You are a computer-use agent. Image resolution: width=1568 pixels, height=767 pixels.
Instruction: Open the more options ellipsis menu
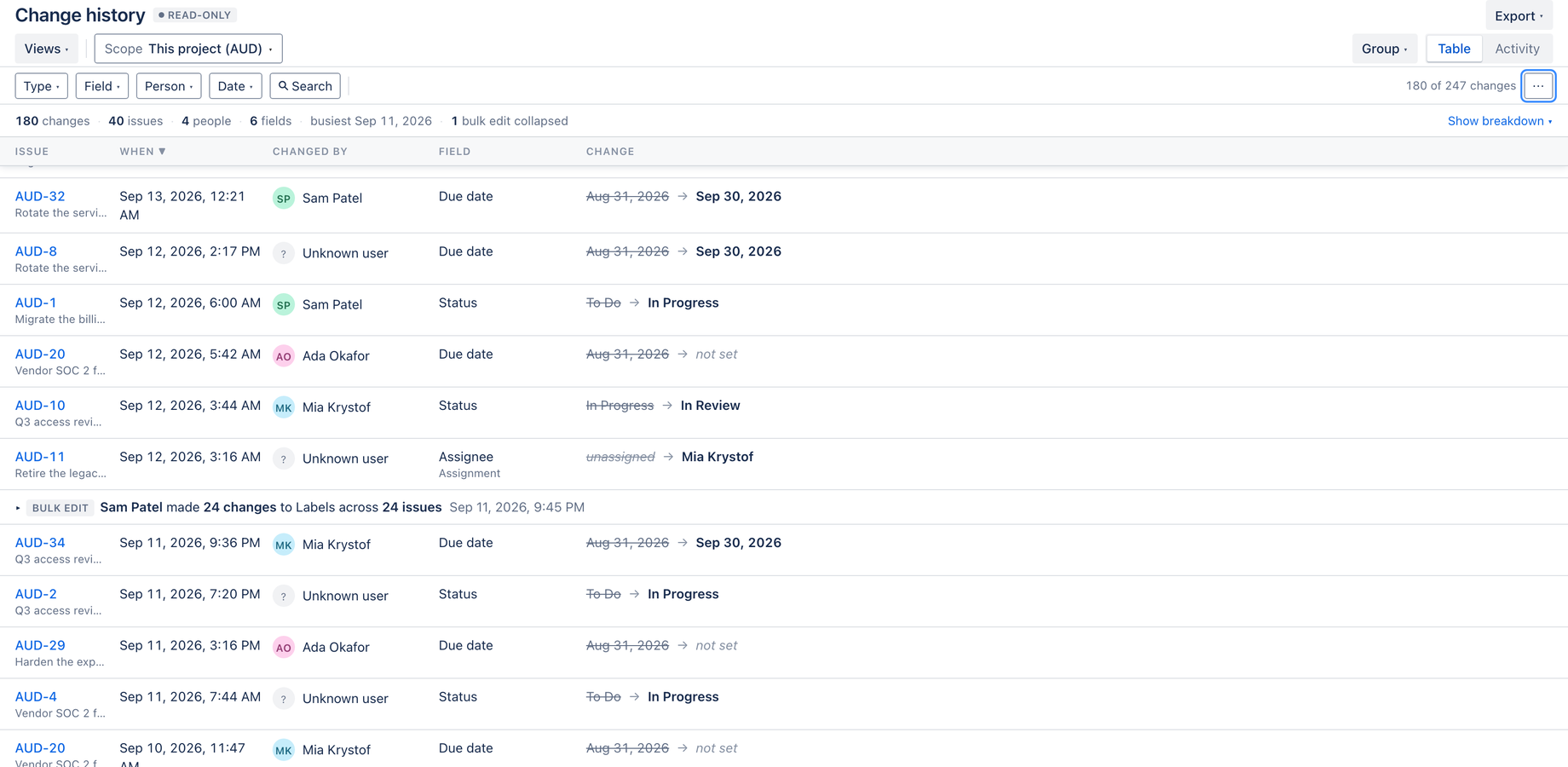click(1538, 86)
